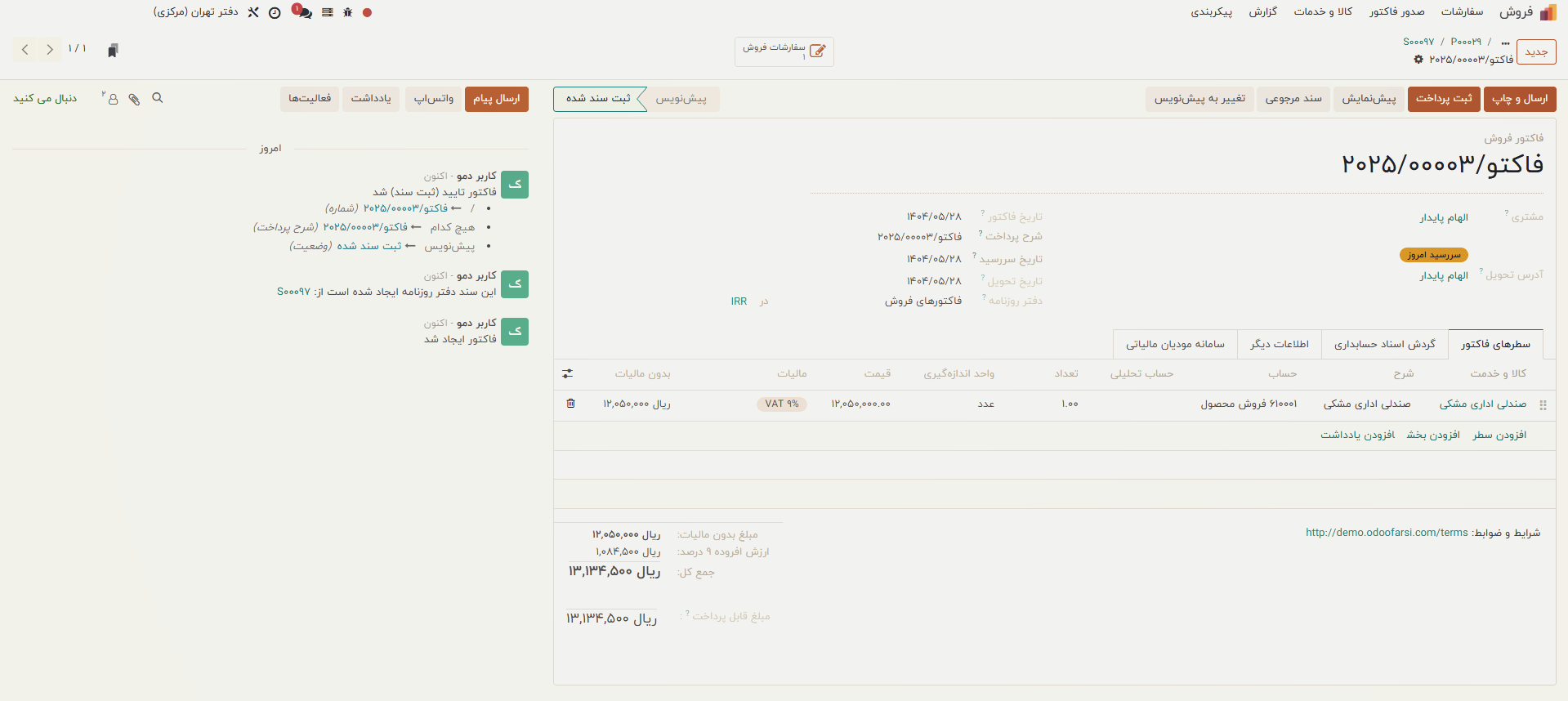Open the debug bug icon menu
Viewport: 1568px width, 701px height.
click(348, 13)
